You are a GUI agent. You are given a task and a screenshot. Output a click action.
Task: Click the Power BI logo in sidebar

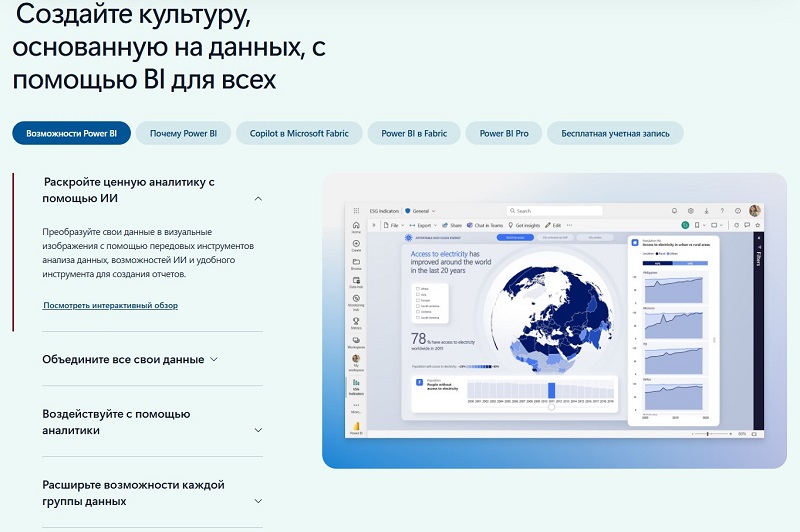pyautogui.click(x=356, y=427)
